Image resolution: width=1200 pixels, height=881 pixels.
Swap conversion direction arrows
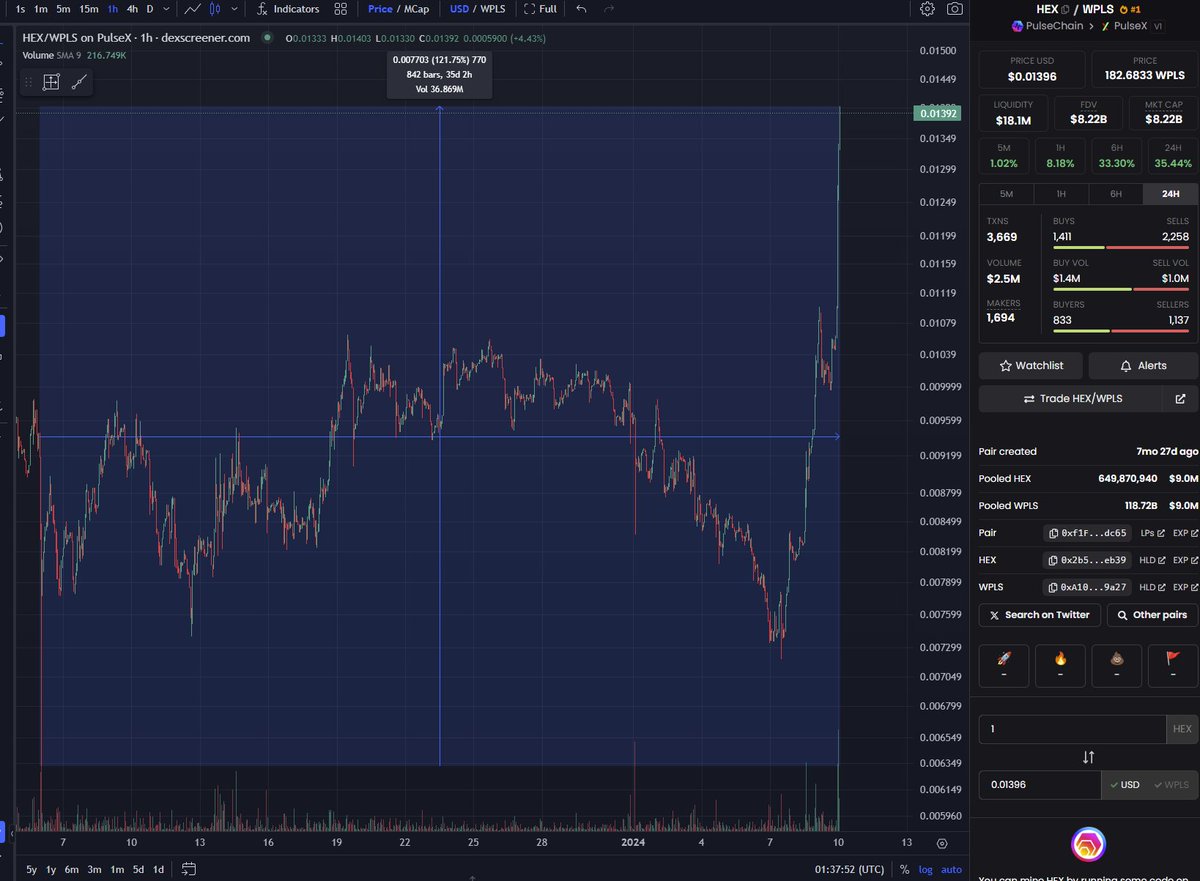[x=1088, y=757]
